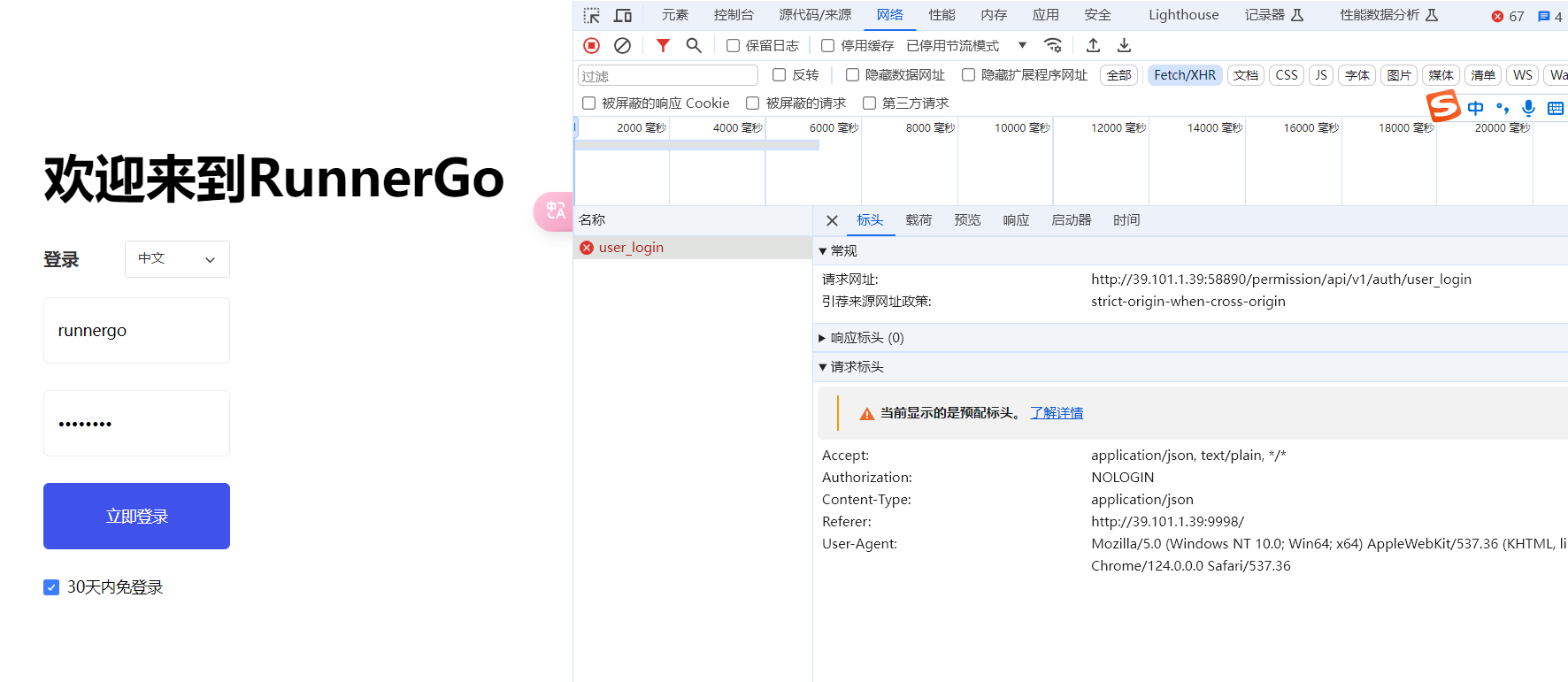Open the 中文 language dropdown
The height and width of the screenshot is (682, 1568).
pos(177,259)
